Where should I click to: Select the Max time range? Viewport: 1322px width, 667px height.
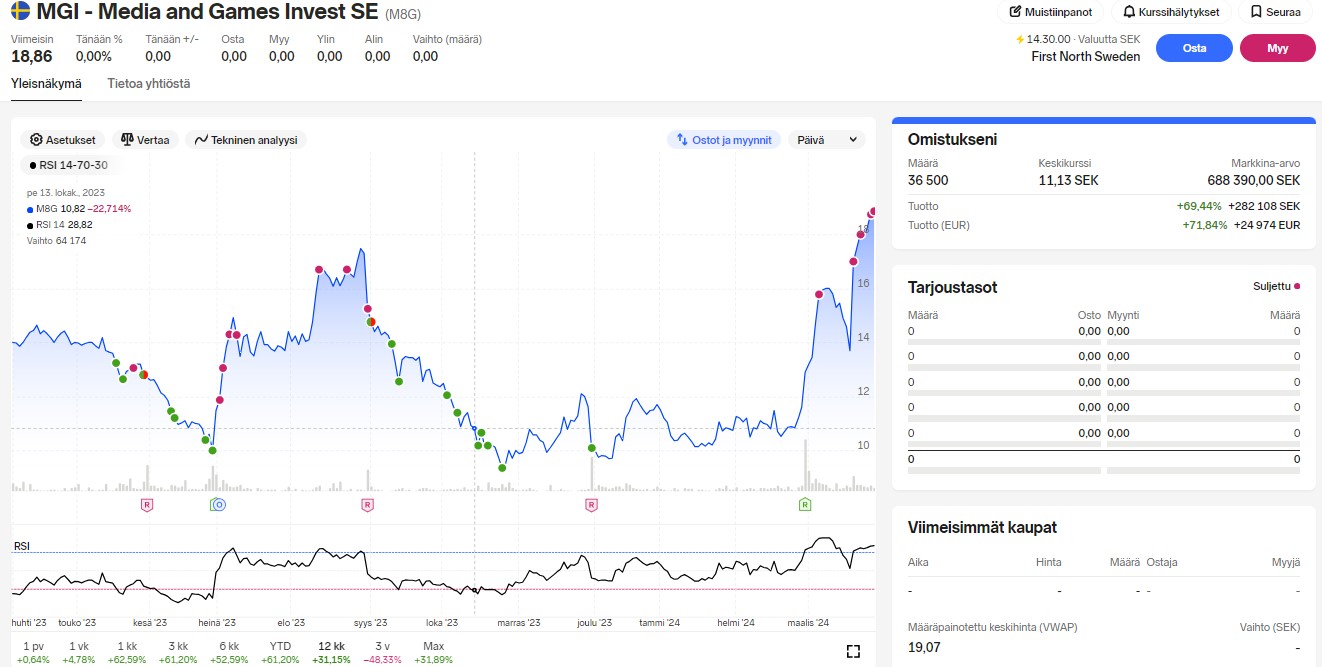pyautogui.click(x=433, y=652)
